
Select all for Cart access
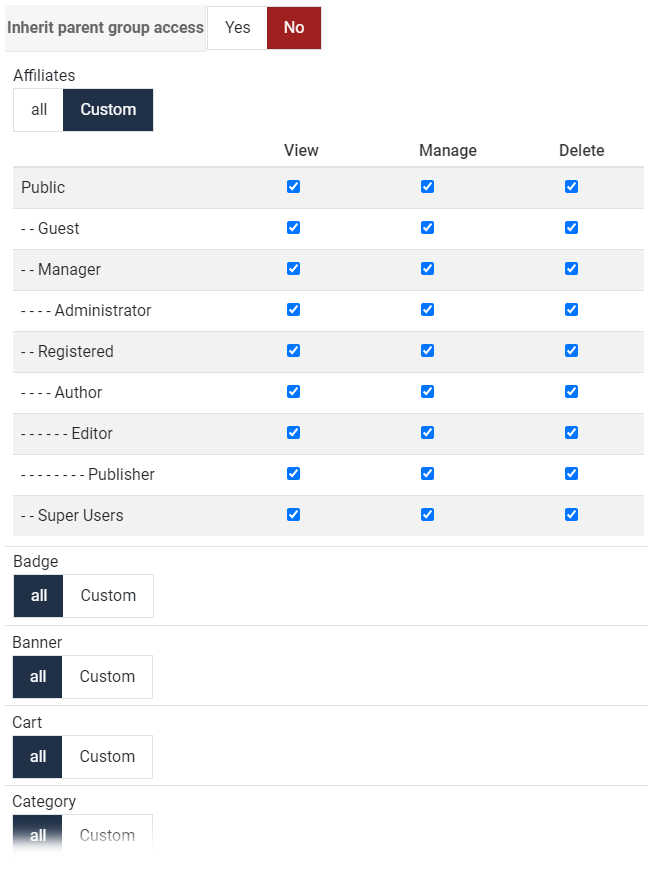point(37,756)
